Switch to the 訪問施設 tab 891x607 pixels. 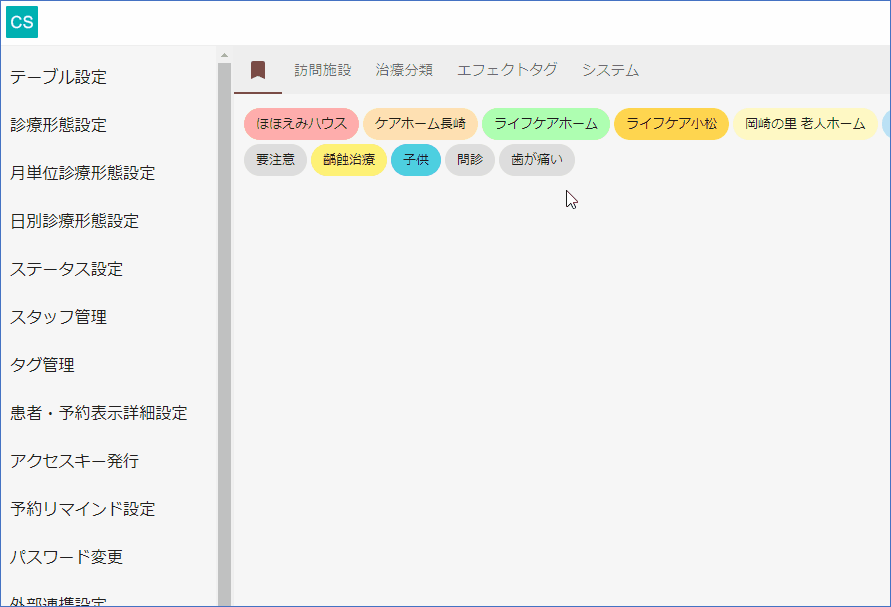coord(323,70)
